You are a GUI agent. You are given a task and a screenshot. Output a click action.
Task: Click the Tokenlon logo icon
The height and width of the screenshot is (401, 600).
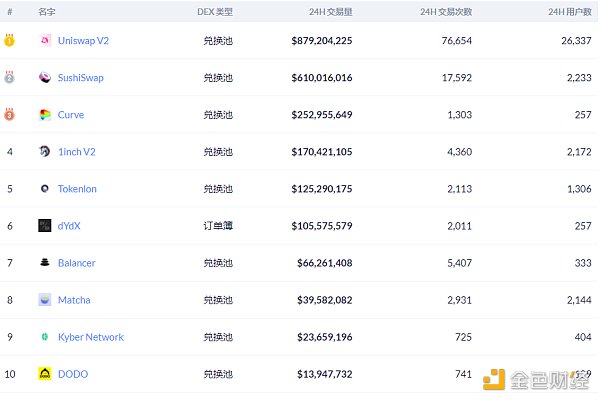(x=45, y=189)
